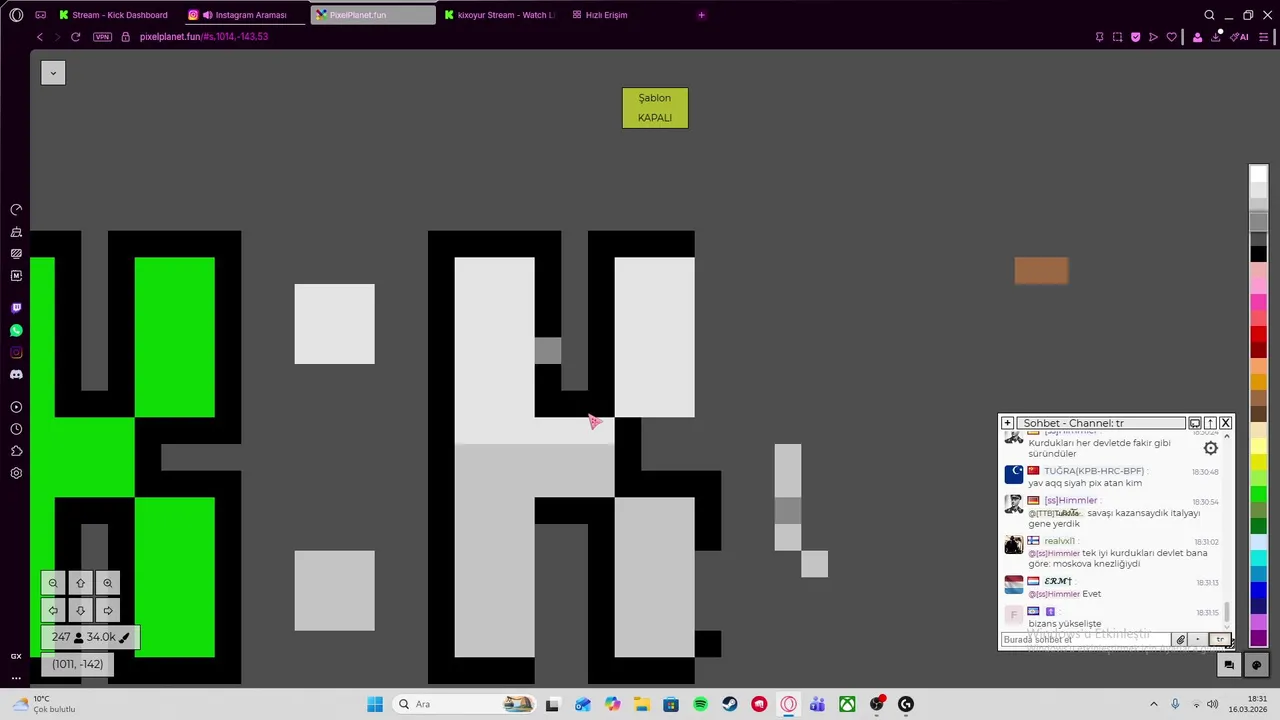The image size is (1280, 720).
Task: Open the tr channel selector
Action: 1220,639
